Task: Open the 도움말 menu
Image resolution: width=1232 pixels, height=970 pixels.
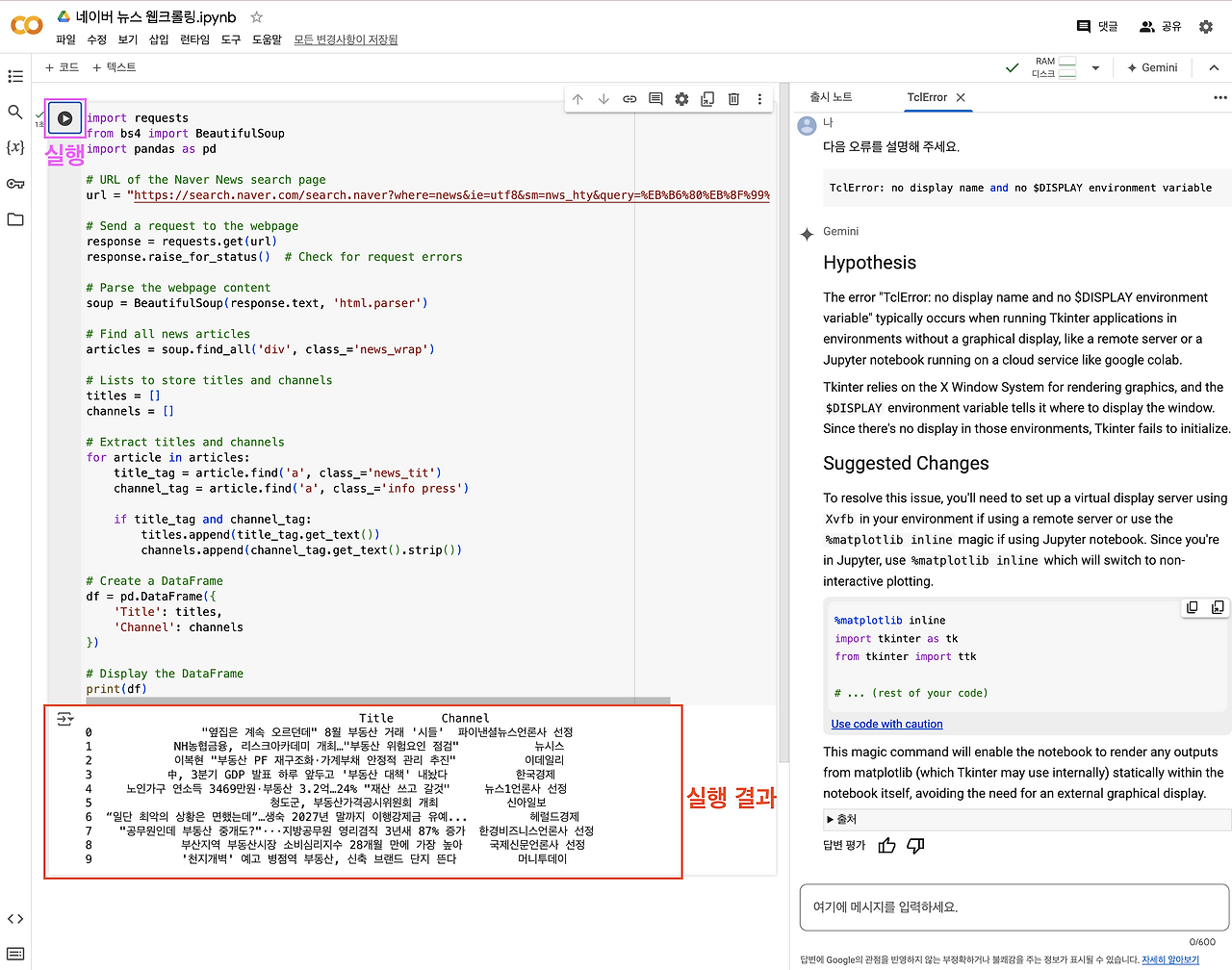Action: coord(267,39)
